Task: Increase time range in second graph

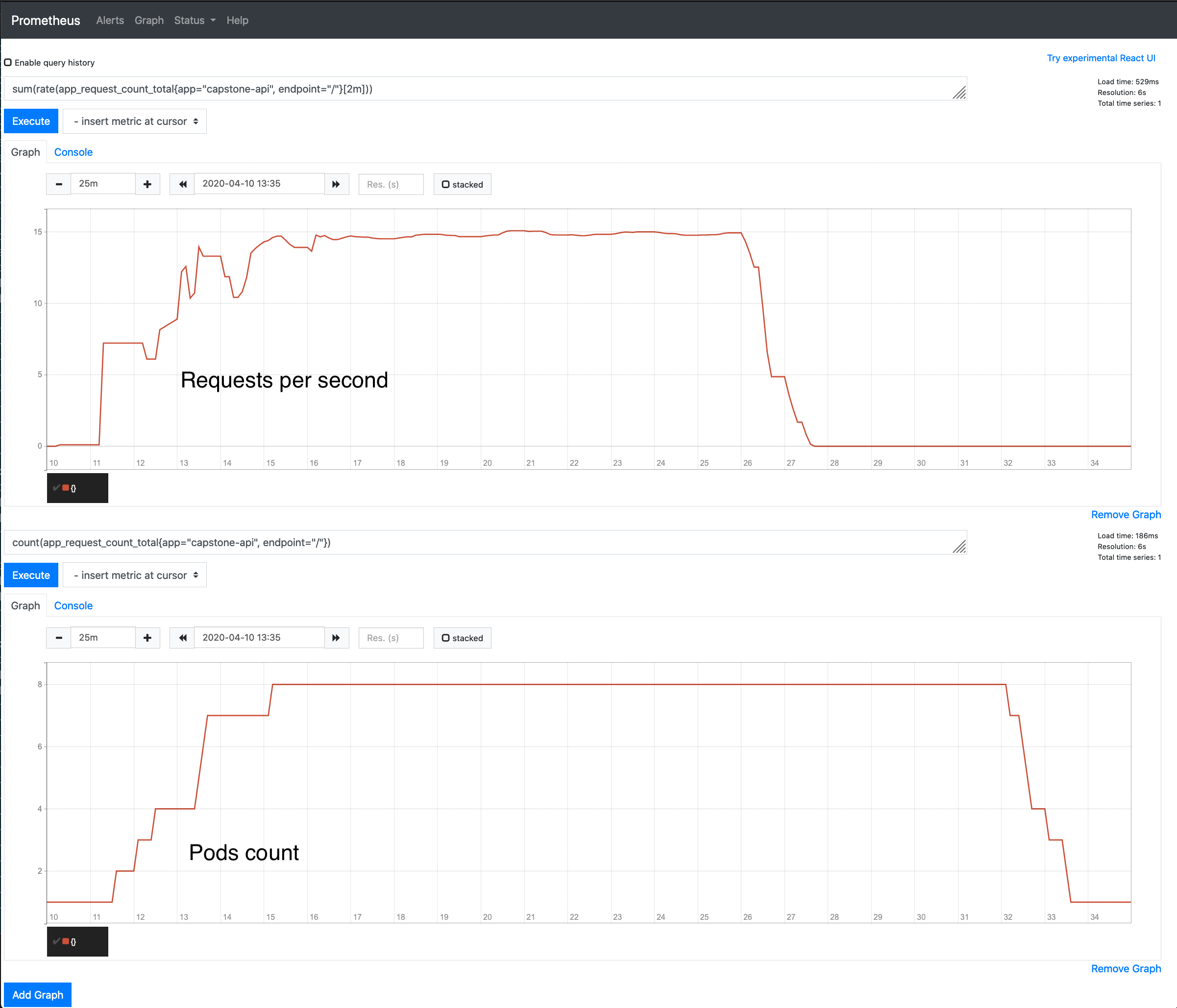Action: click(x=147, y=638)
